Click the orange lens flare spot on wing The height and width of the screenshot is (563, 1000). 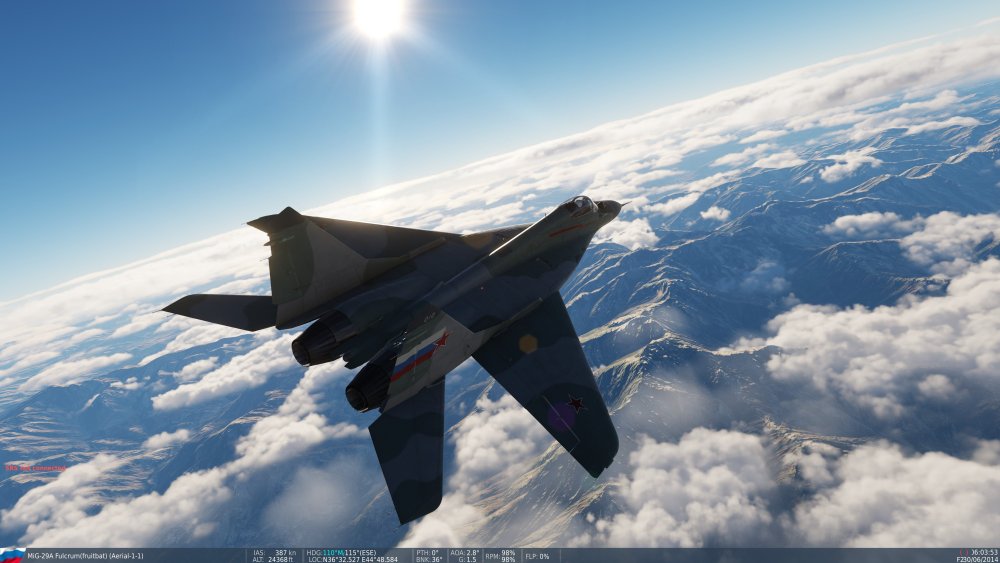tap(528, 343)
